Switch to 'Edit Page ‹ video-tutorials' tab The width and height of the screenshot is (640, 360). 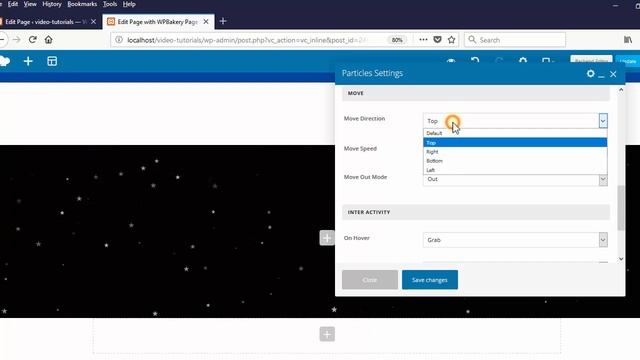pos(45,22)
